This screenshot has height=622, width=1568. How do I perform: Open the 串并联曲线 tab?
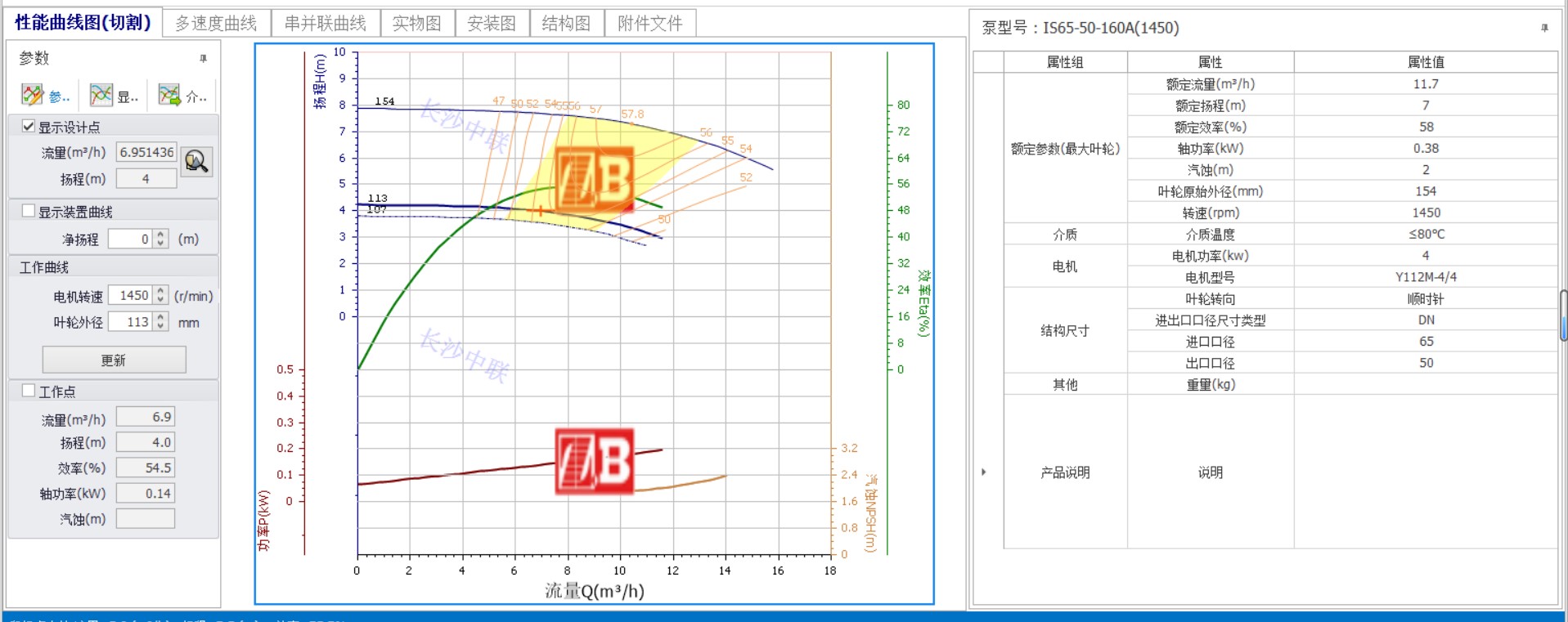click(x=326, y=23)
